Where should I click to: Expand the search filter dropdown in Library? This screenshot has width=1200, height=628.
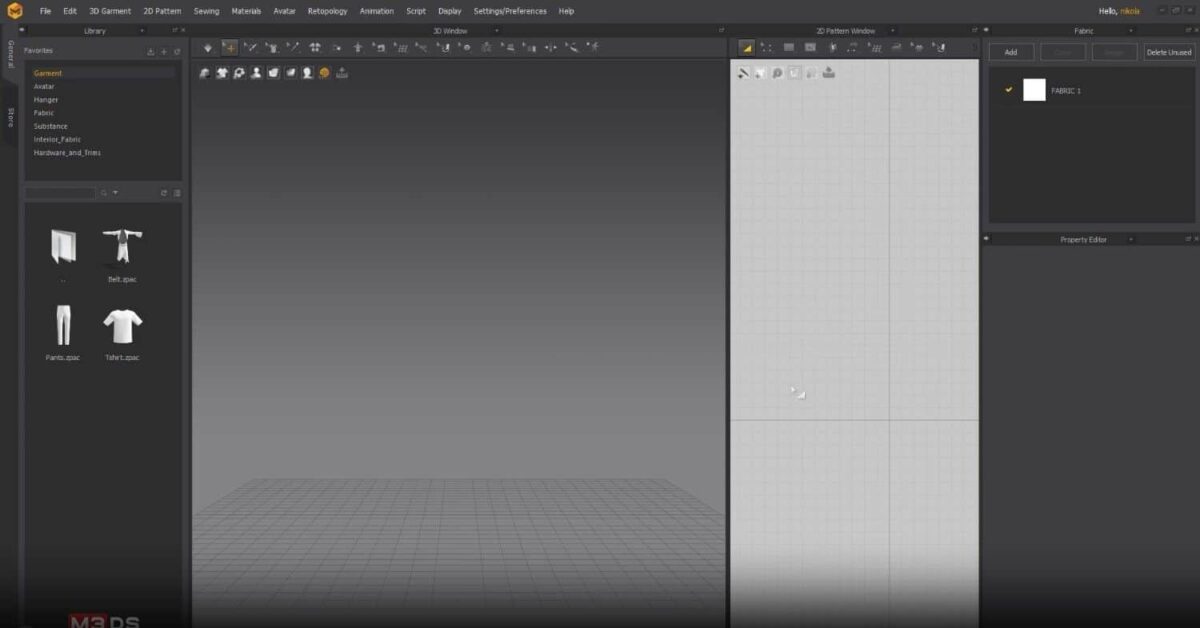(116, 192)
